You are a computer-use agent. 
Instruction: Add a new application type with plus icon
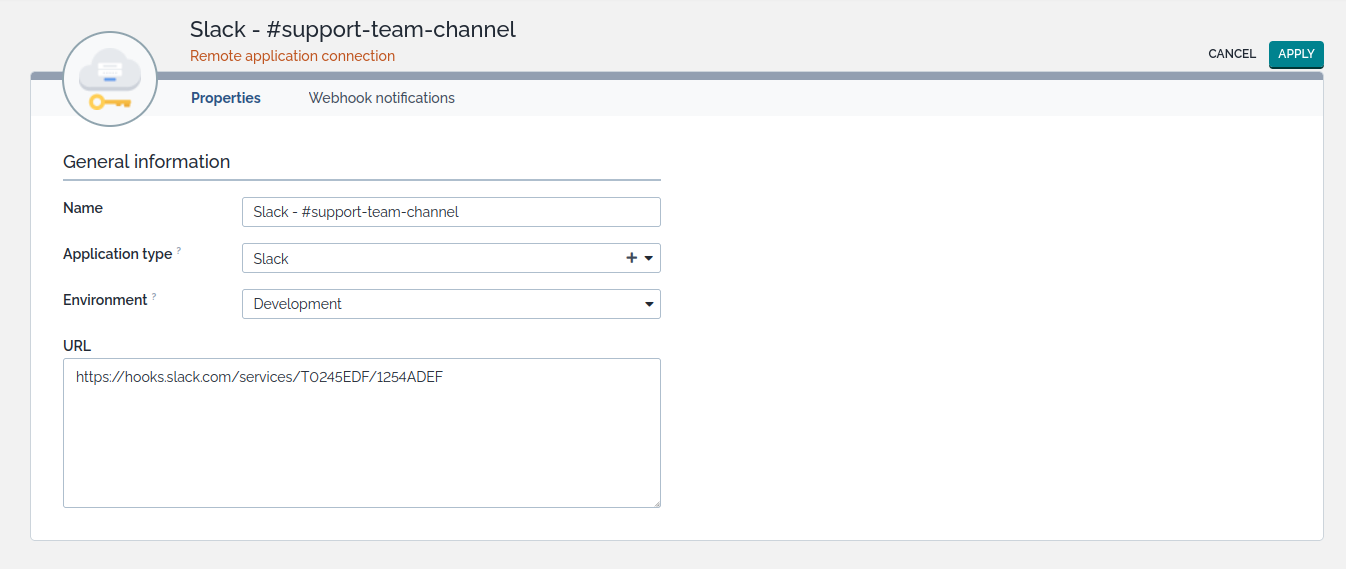631,258
